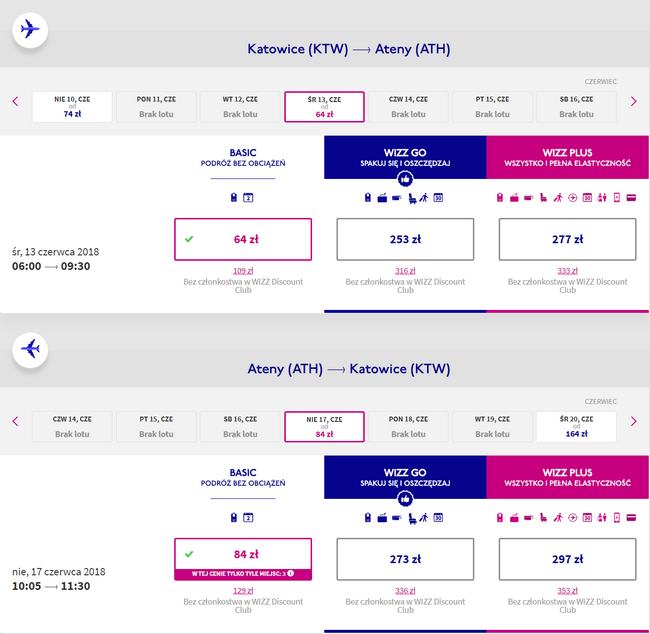
Task: Click the thumbs-up badge on outbound WIZZ GO
Action: pos(405,179)
